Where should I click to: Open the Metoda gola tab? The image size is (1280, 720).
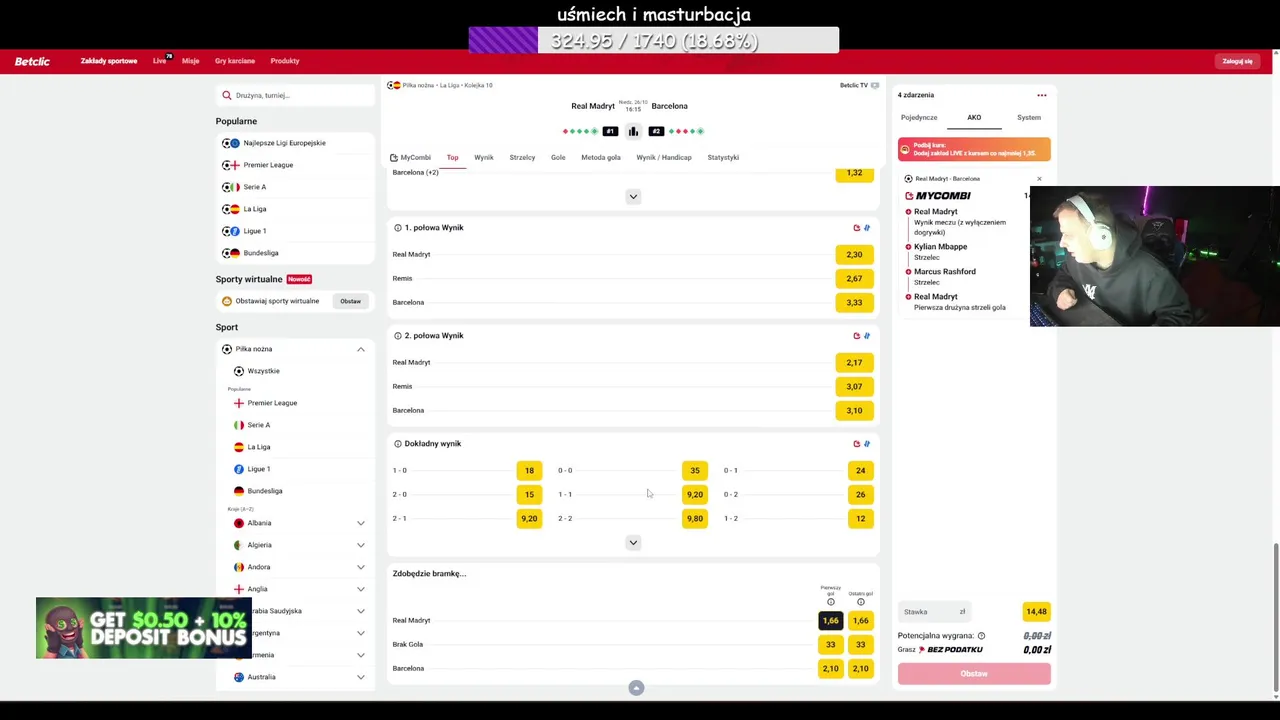pos(601,157)
